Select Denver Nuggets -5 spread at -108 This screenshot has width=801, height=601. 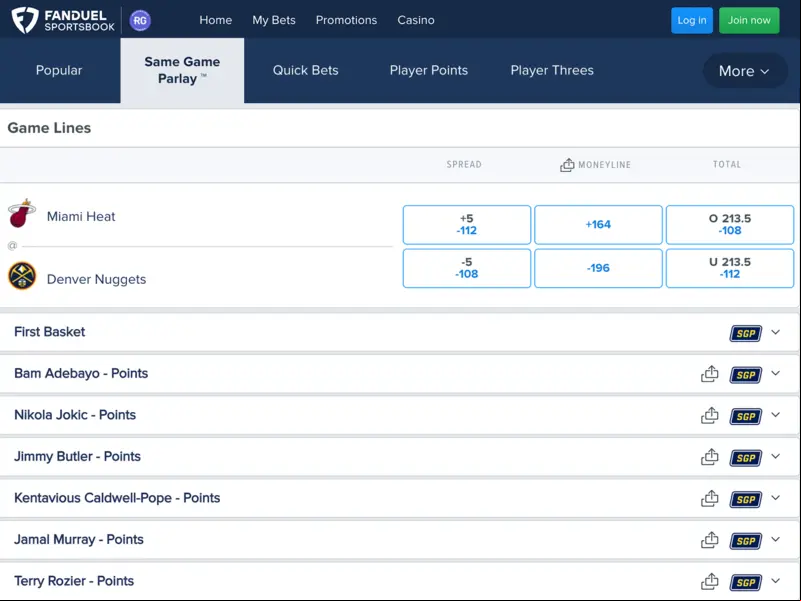point(467,268)
